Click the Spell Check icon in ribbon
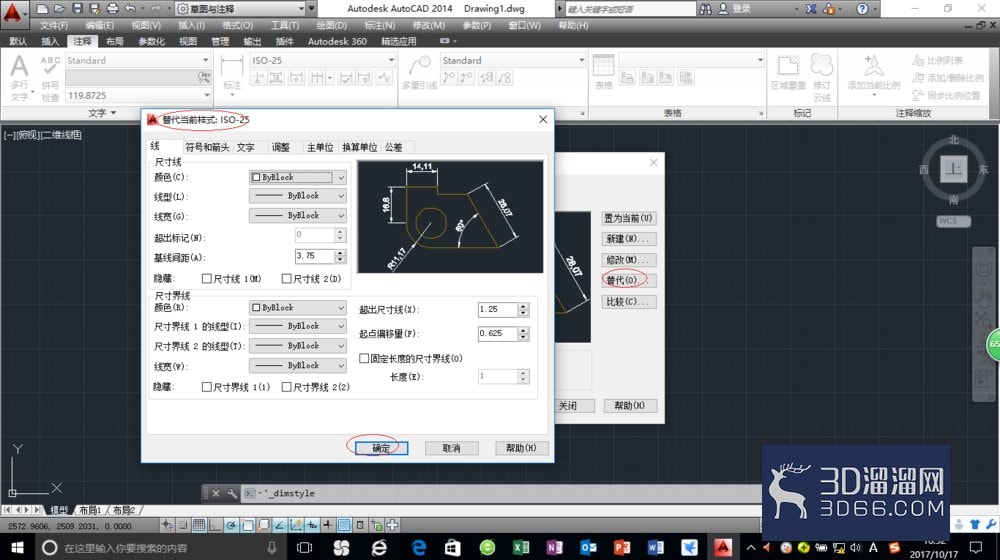1000x560 pixels. [x=50, y=78]
